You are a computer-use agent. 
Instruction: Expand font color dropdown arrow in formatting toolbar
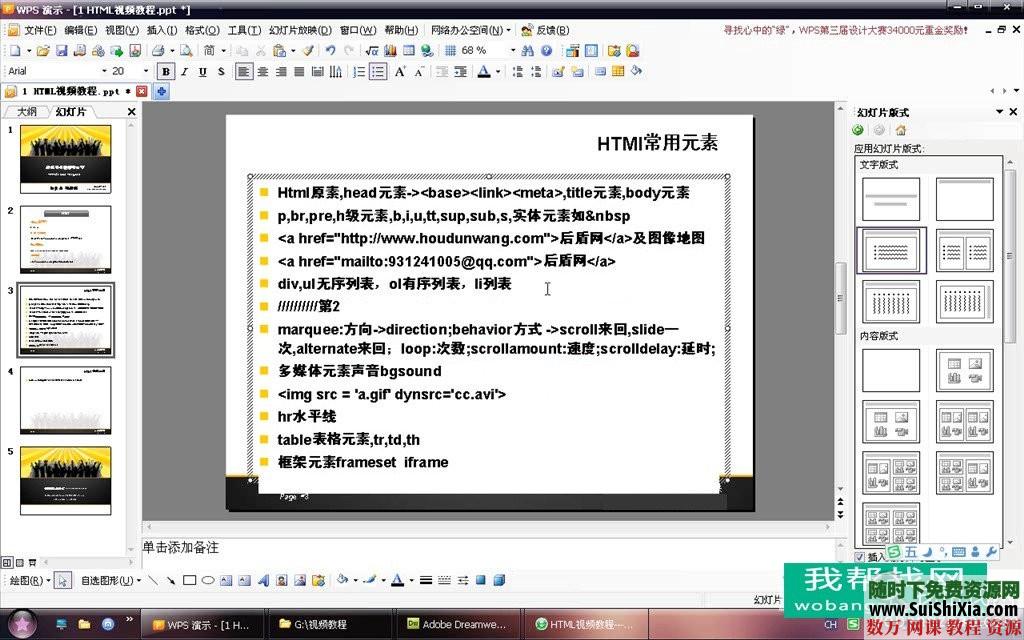(x=498, y=71)
